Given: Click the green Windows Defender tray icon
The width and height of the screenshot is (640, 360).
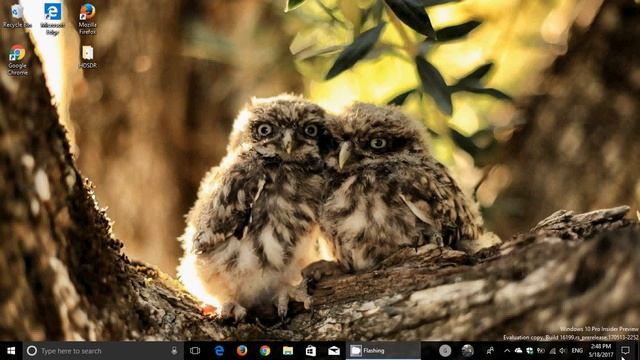Looking at the screenshot, I should point(530,351).
